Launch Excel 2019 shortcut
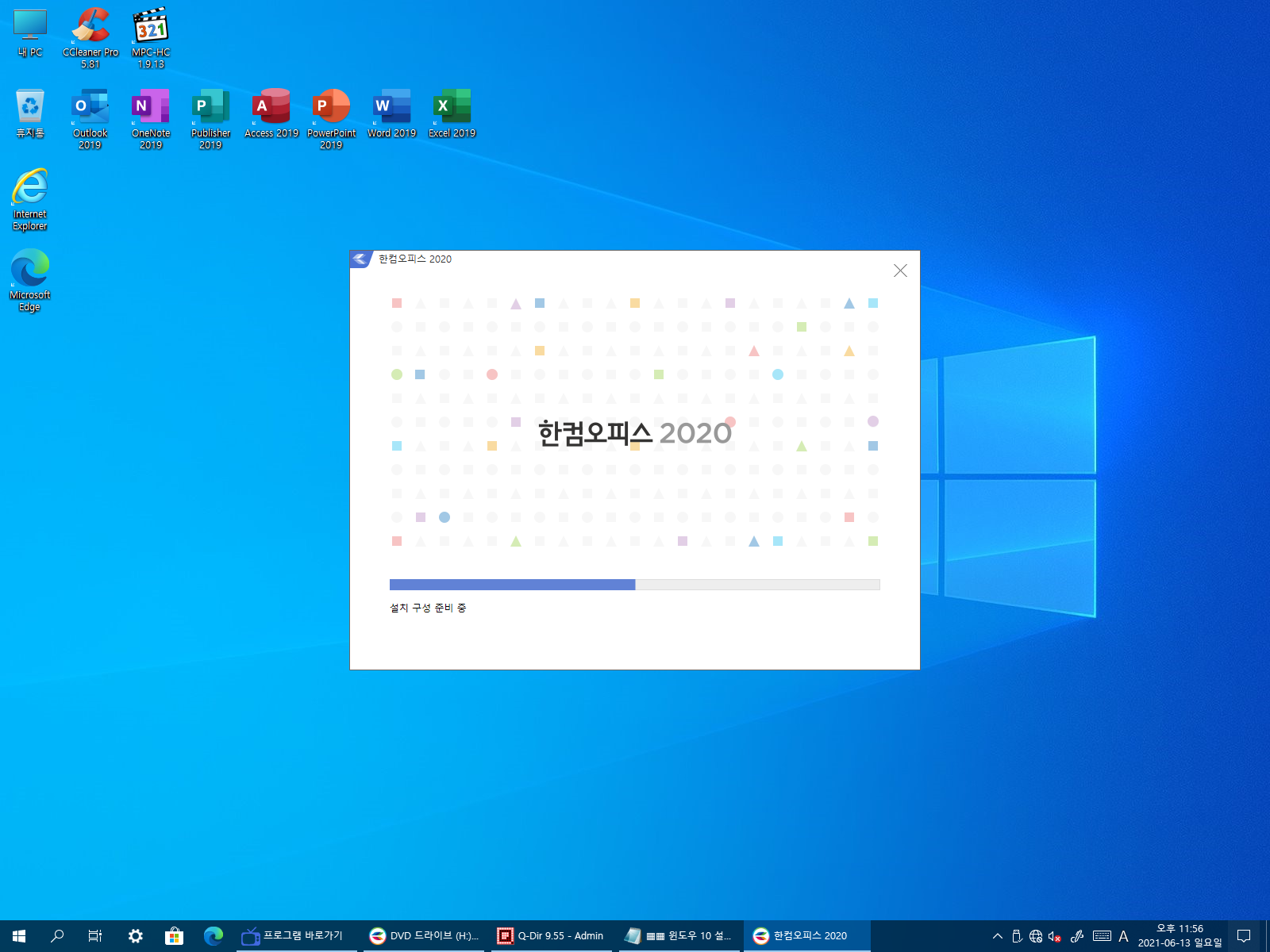1270x952 pixels. point(452,113)
